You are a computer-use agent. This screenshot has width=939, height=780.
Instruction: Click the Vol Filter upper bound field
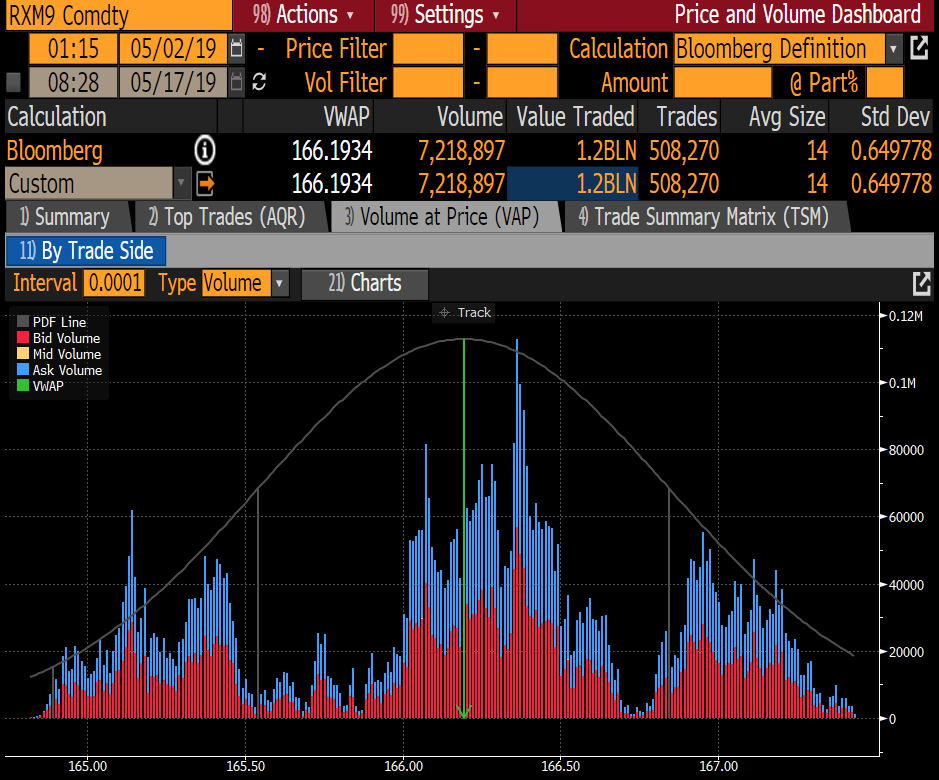coord(522,82)
